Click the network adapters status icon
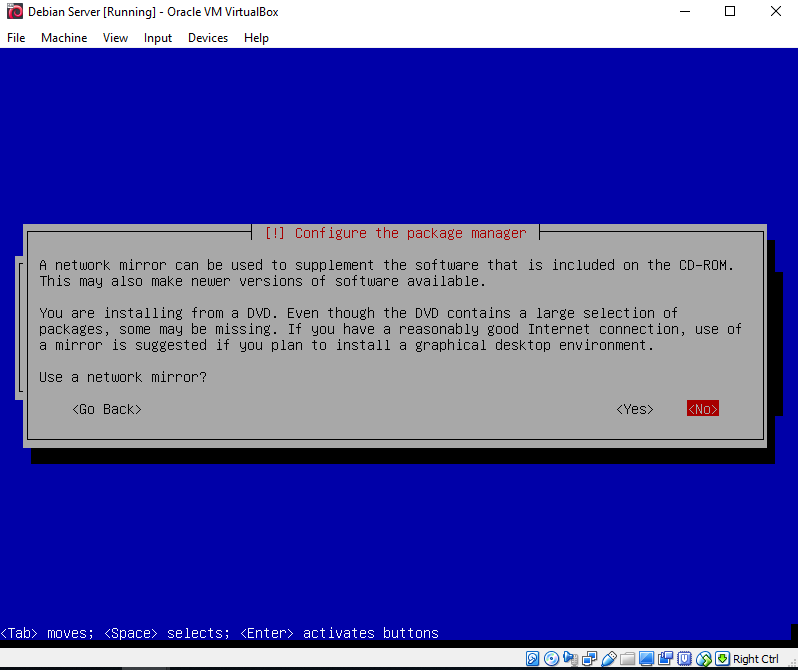The width and height of the screenshot is (798, 670). [590, 659]
